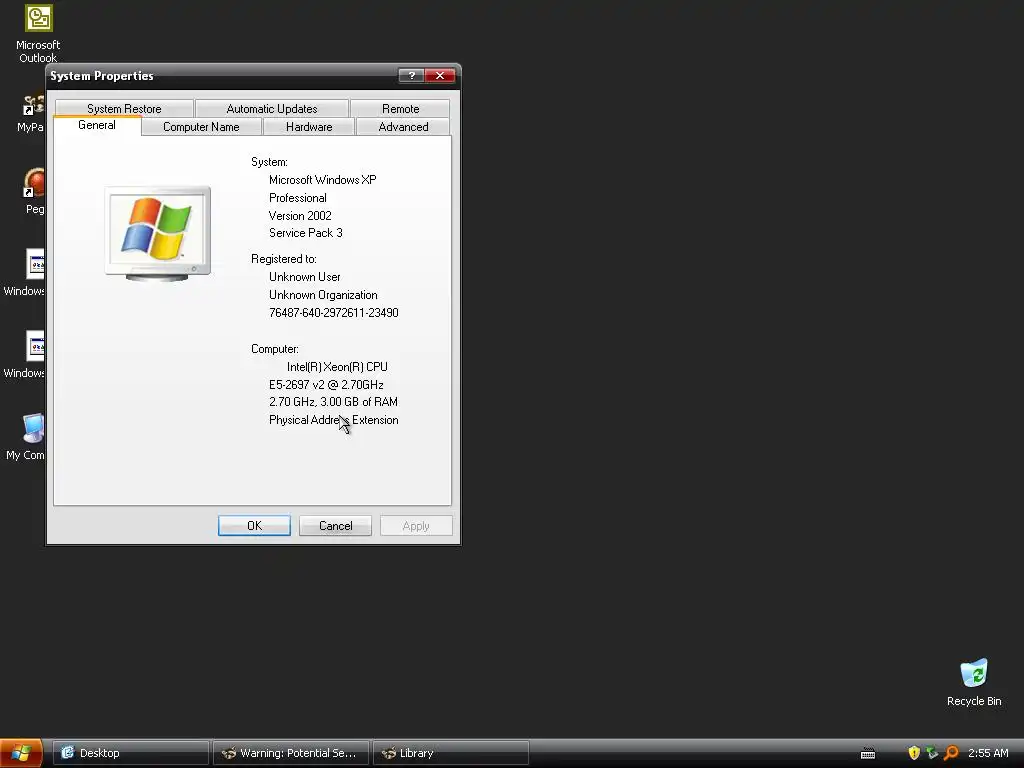The width and height of the screenshot is (1024, 768).
Task: Close the System Properties dialog
Action: [x=440, y=76]
